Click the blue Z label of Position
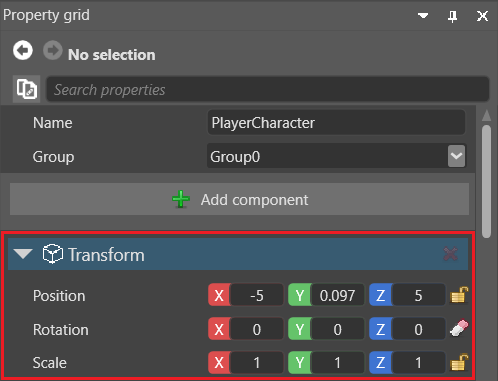 pyautogui.click(x=381, y=295)
